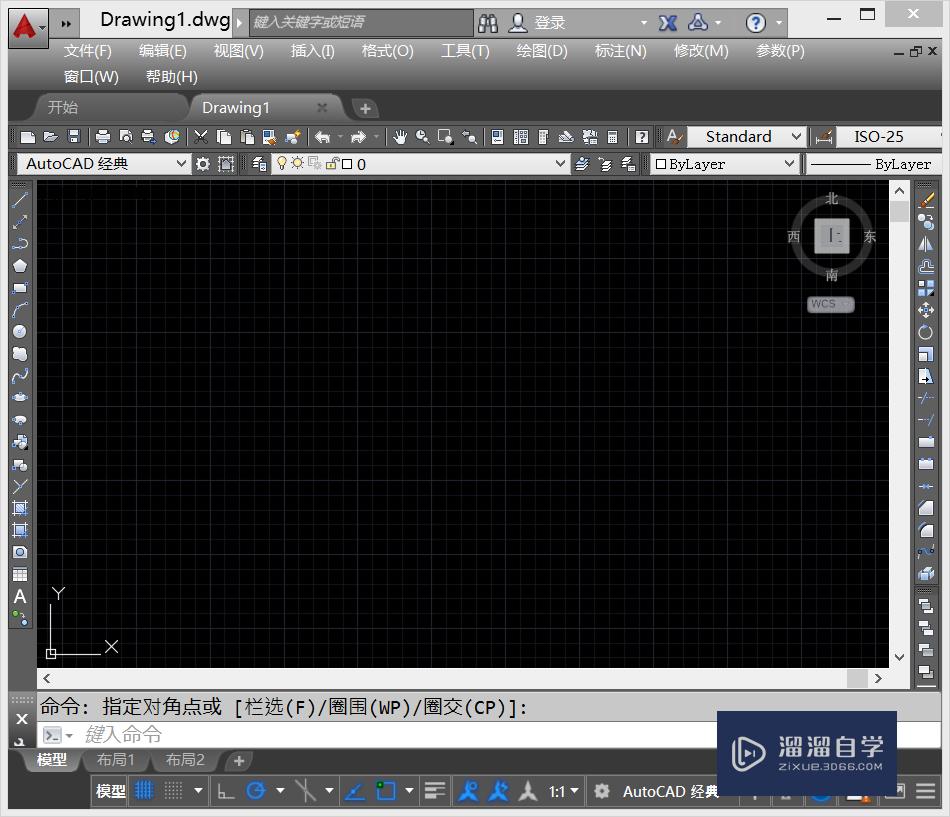Image resolution: width=950 pixels, height=817 pixels.
Task: Select the Erase tool
Action: pos(926,200)
